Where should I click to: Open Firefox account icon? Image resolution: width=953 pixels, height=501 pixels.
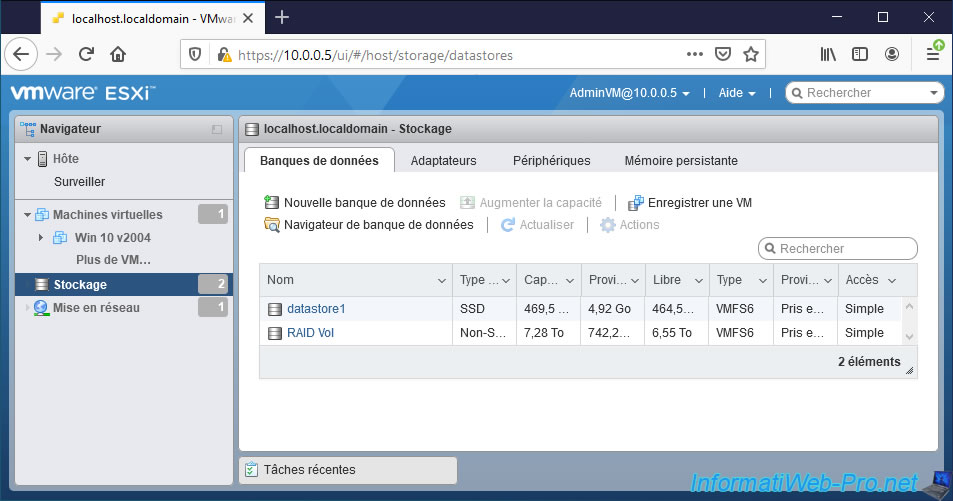[892, 54]
